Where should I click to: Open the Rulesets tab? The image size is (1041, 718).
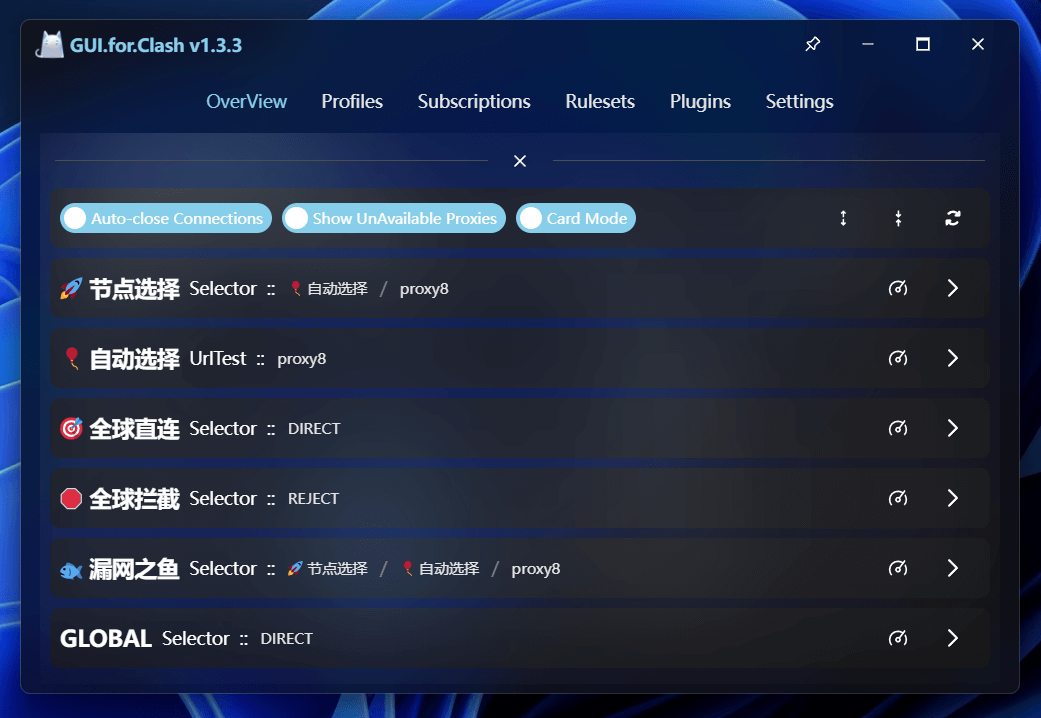tap(600, 102)
